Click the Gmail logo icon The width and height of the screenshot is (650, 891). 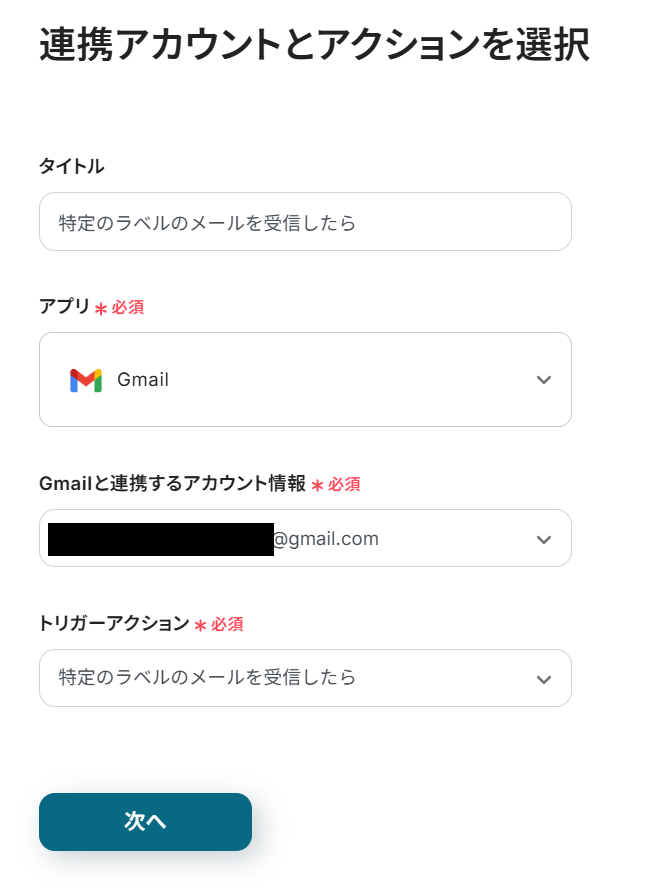[x=86, y=380]
